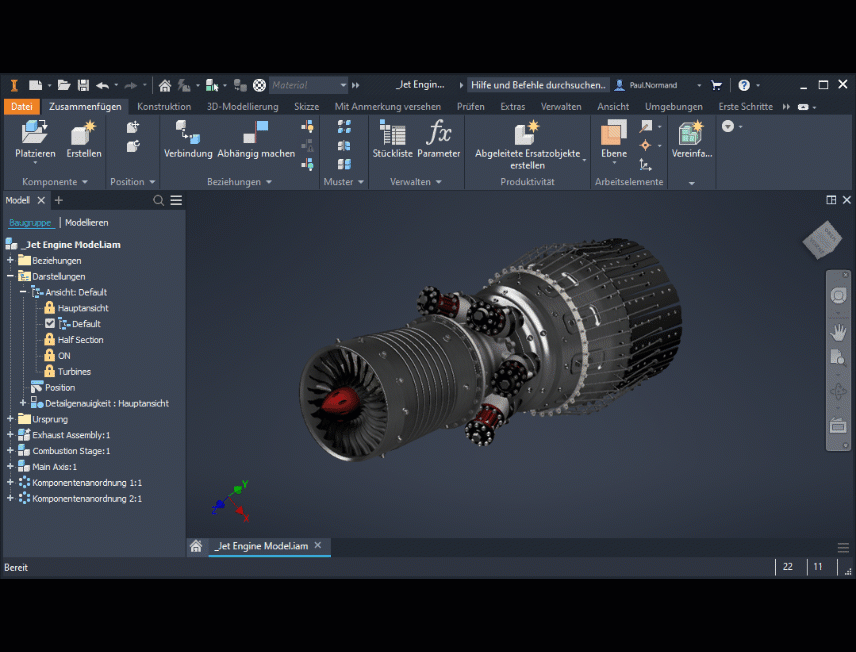
Task: Click the search icon in Model browser
Action: click(158, 200)
